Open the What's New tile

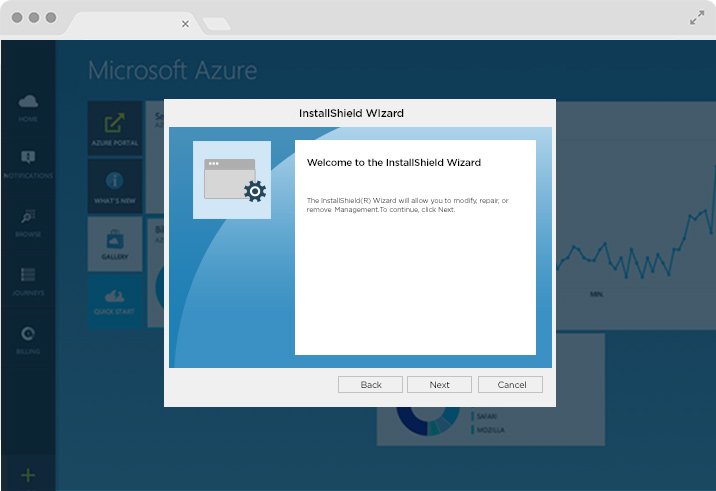(x=115, y=186)
